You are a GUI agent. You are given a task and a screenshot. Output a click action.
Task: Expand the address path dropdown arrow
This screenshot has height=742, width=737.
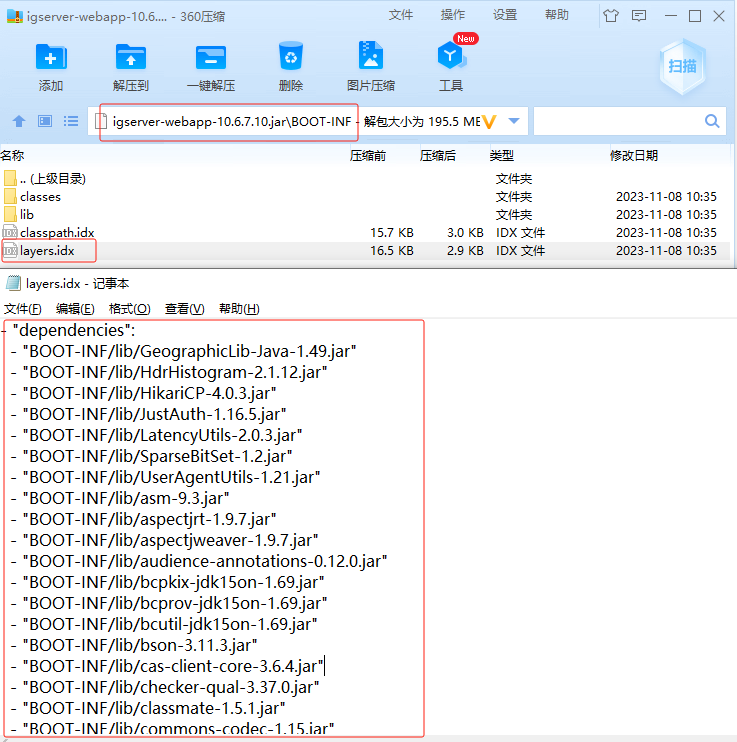click(x=514, y=121)
